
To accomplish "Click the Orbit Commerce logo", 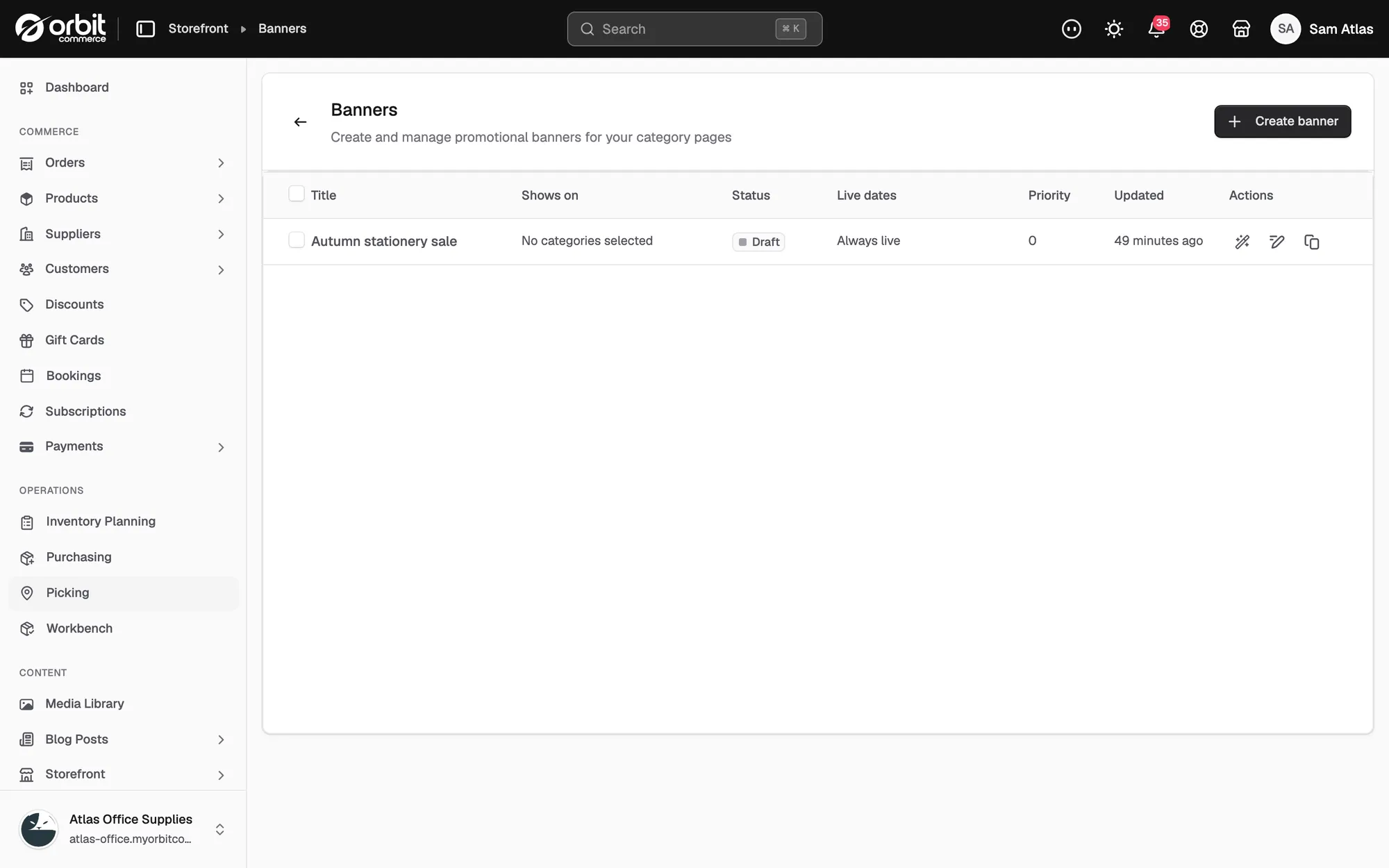I will point(61,28).
